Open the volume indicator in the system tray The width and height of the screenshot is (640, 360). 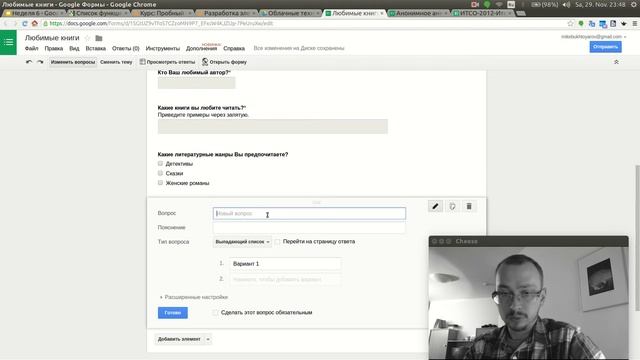pos(566,4)
